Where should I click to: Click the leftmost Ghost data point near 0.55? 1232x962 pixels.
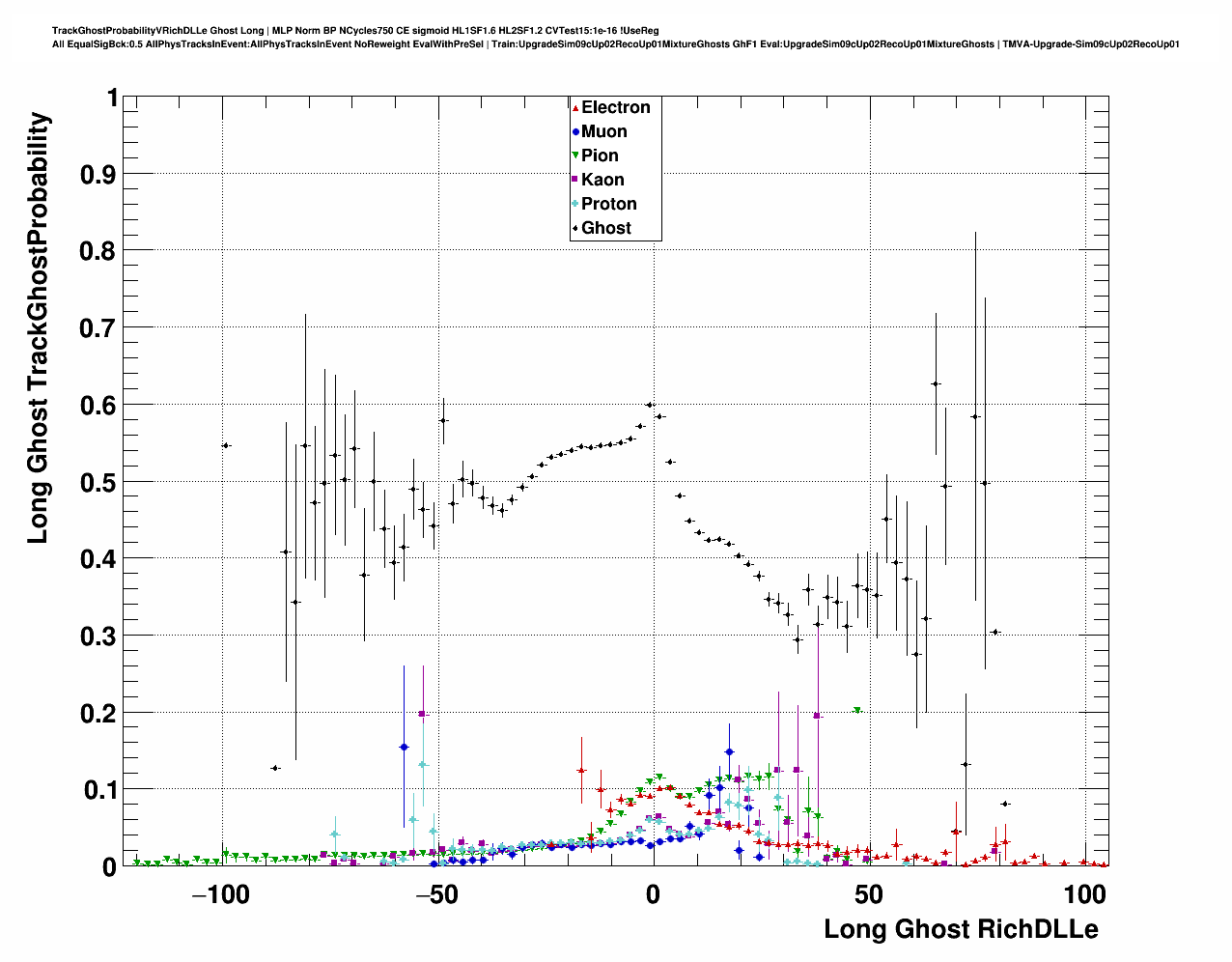tap(226, 445)
